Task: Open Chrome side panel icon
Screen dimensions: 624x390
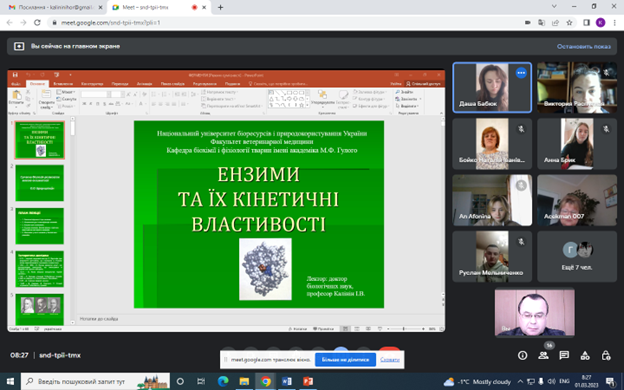Action: coord(586,23)
